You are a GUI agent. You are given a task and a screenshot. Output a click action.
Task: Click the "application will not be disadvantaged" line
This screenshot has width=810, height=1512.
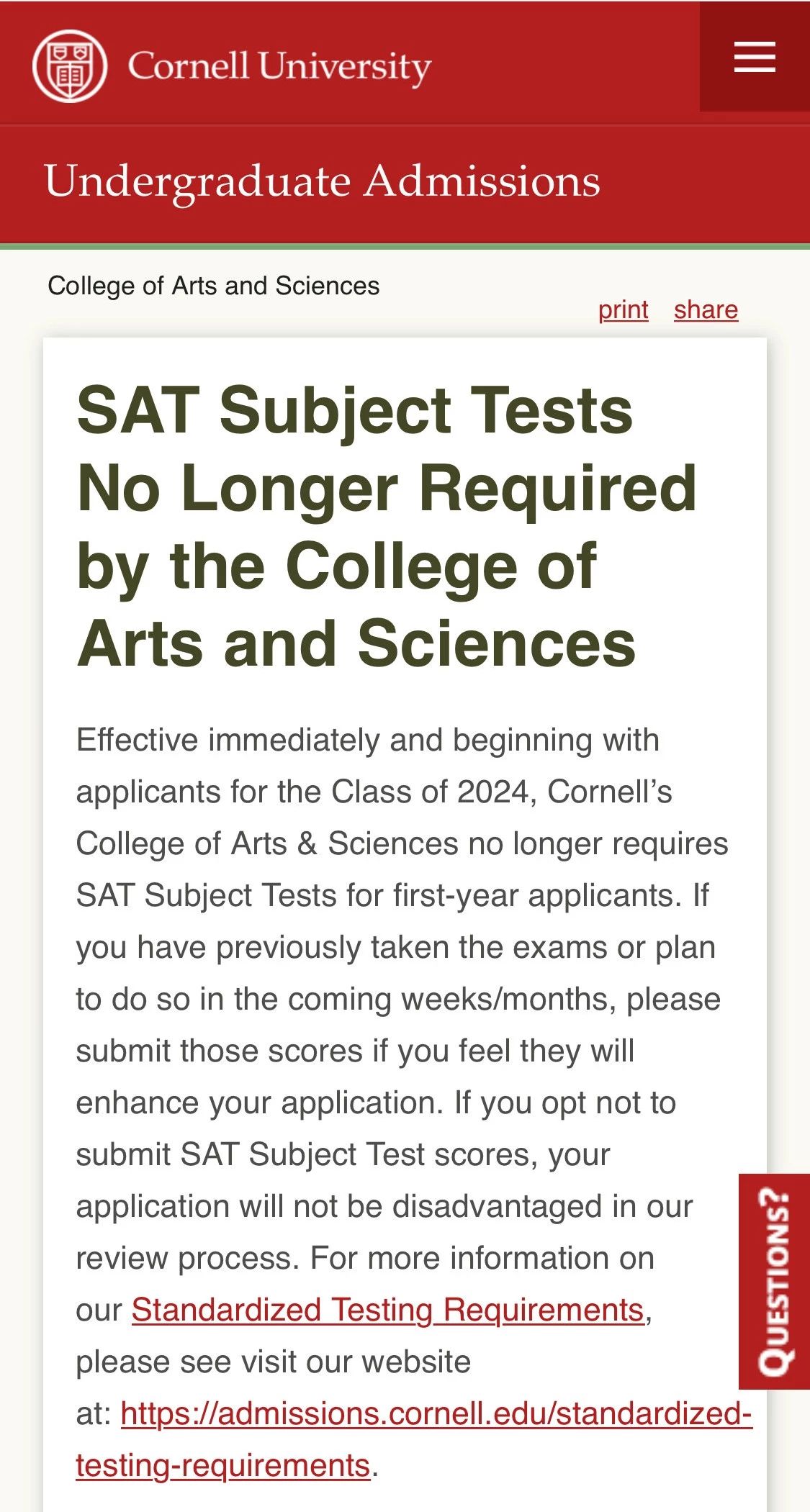384,1206
